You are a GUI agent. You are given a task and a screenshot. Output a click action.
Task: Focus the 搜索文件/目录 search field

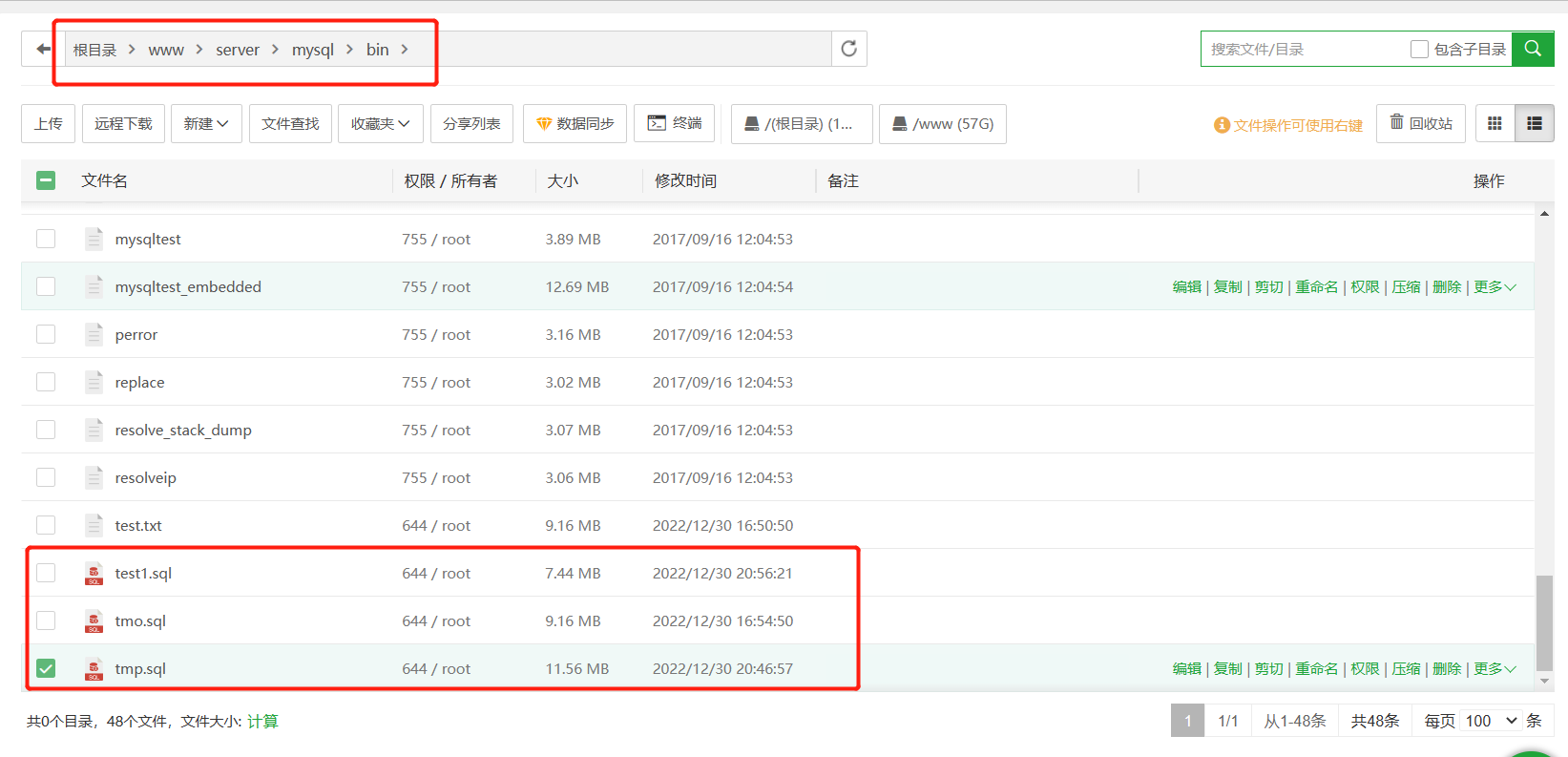1303,49
